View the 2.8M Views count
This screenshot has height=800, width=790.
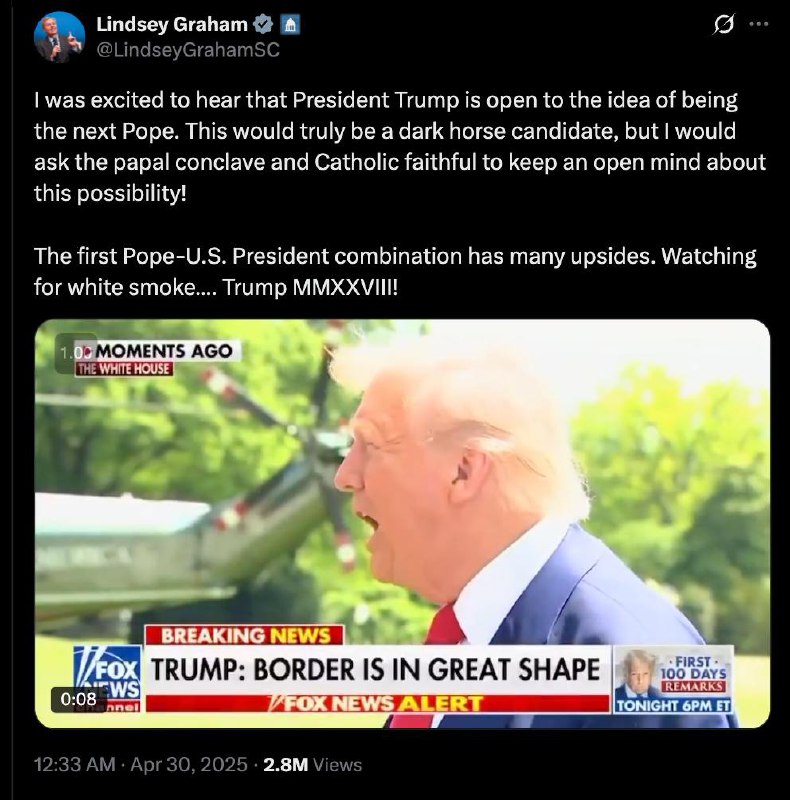tap(312, 764)
